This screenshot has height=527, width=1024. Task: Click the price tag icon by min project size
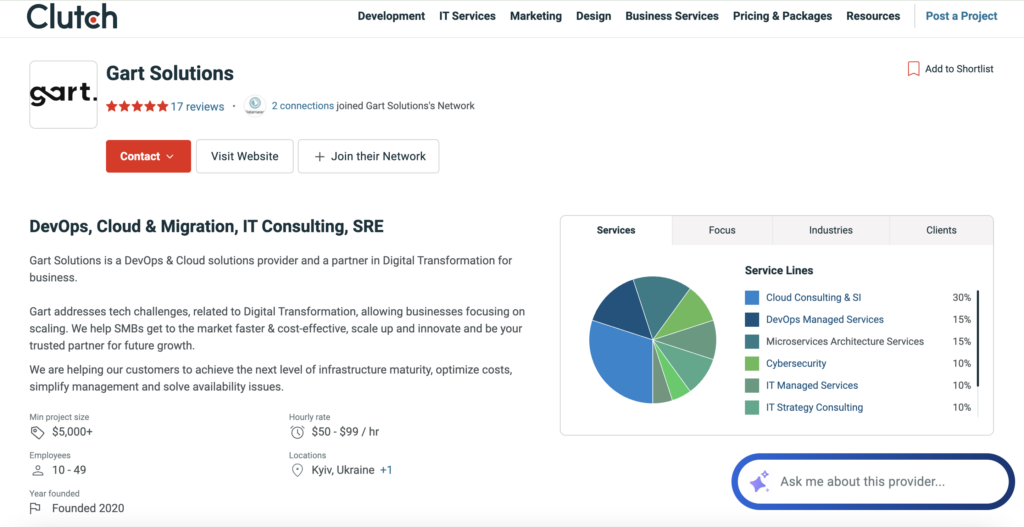37,432
